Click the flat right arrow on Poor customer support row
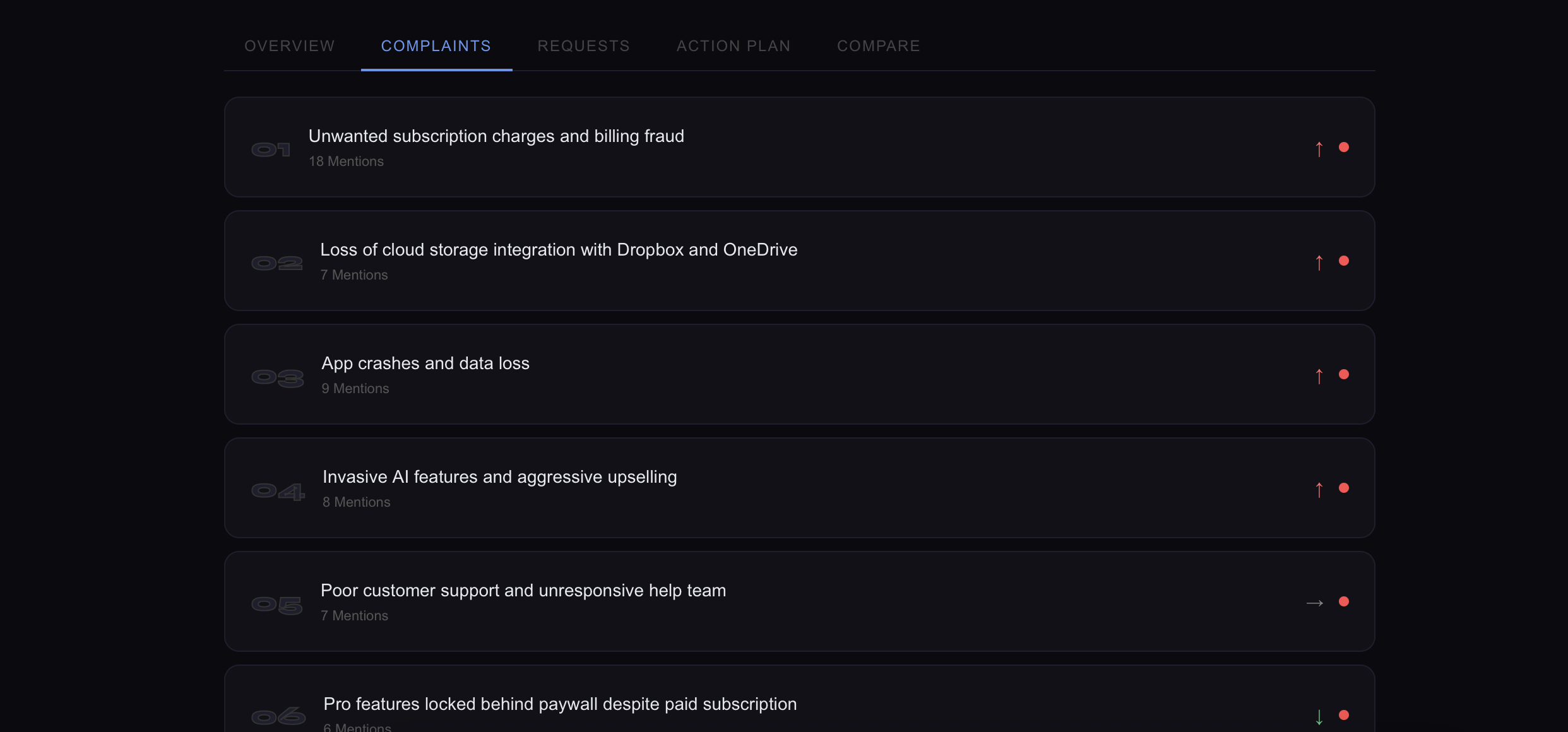 1315,603
